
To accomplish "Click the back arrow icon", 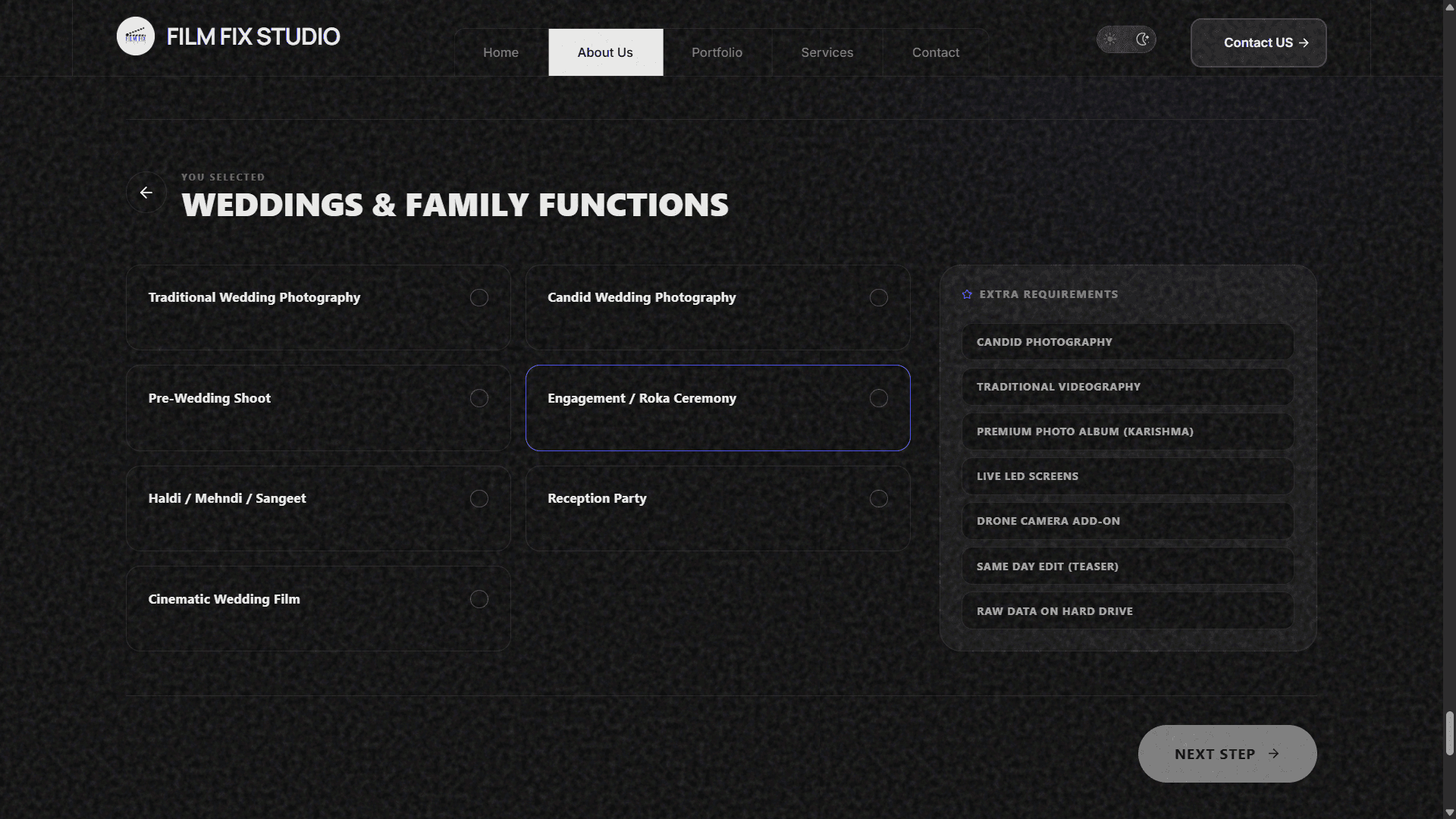I will 146,193.
